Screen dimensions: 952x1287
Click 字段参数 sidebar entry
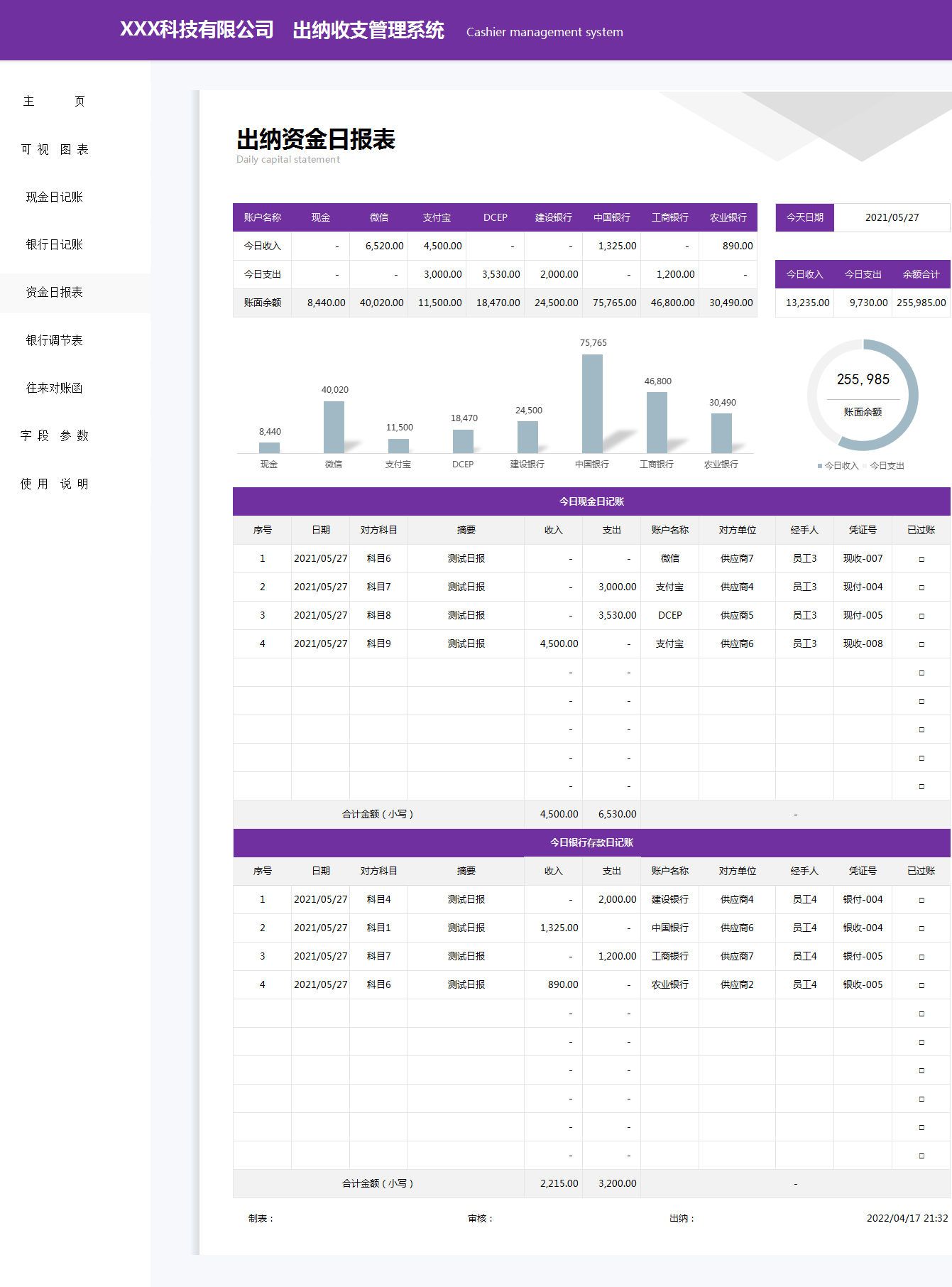point(54,435)
